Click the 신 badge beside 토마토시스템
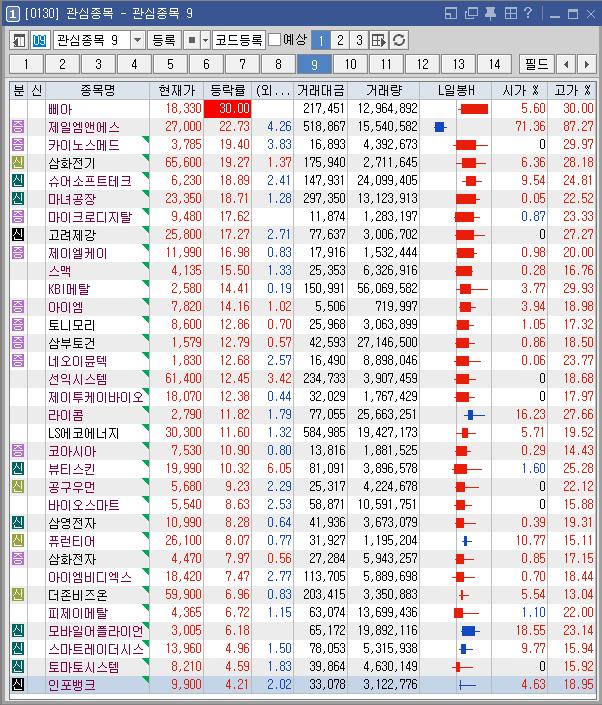 tap(18, 666)
